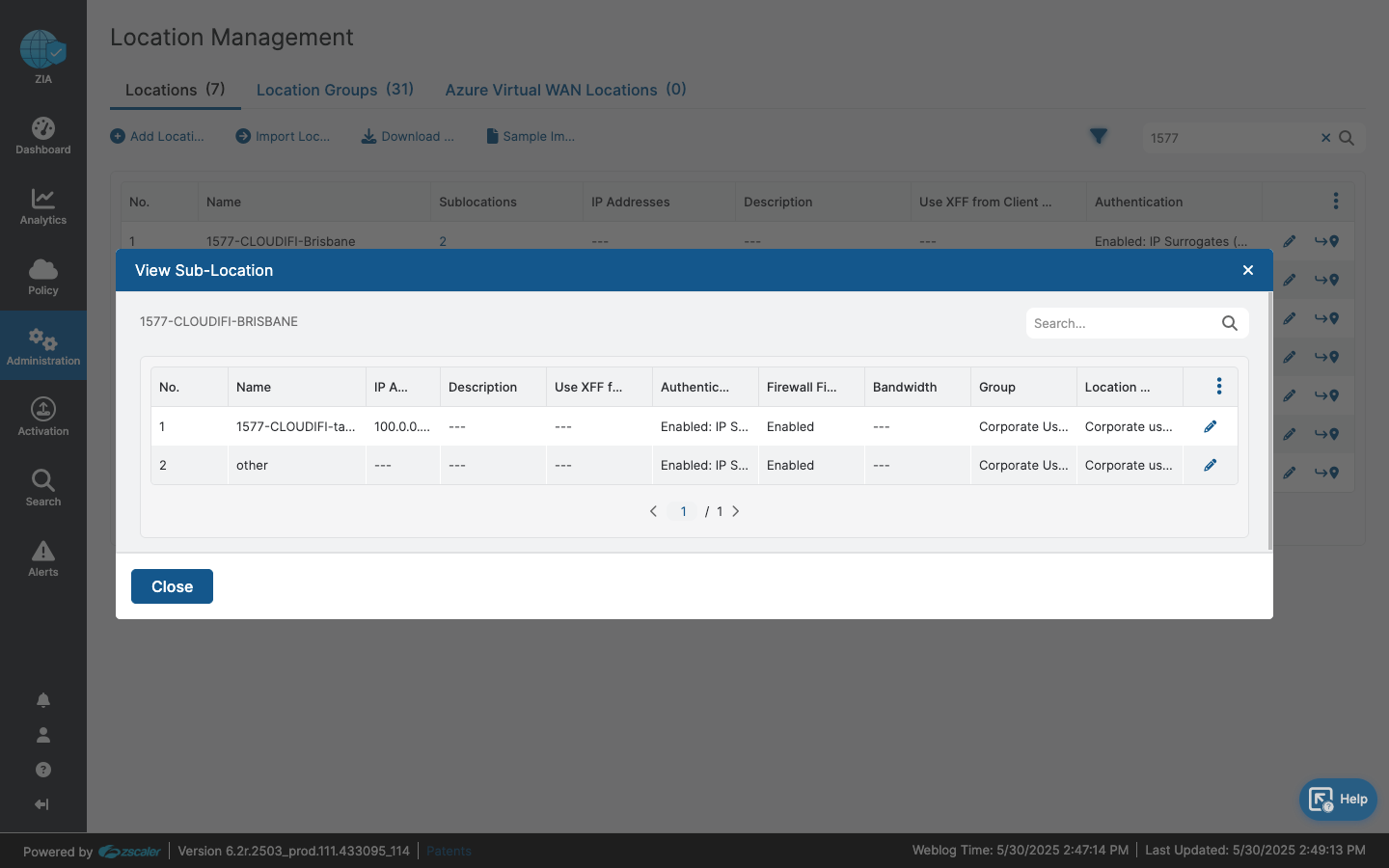This screenshot has height=868, width=1389.
Task: Open the locations filter funnel
Action: 1098,137
